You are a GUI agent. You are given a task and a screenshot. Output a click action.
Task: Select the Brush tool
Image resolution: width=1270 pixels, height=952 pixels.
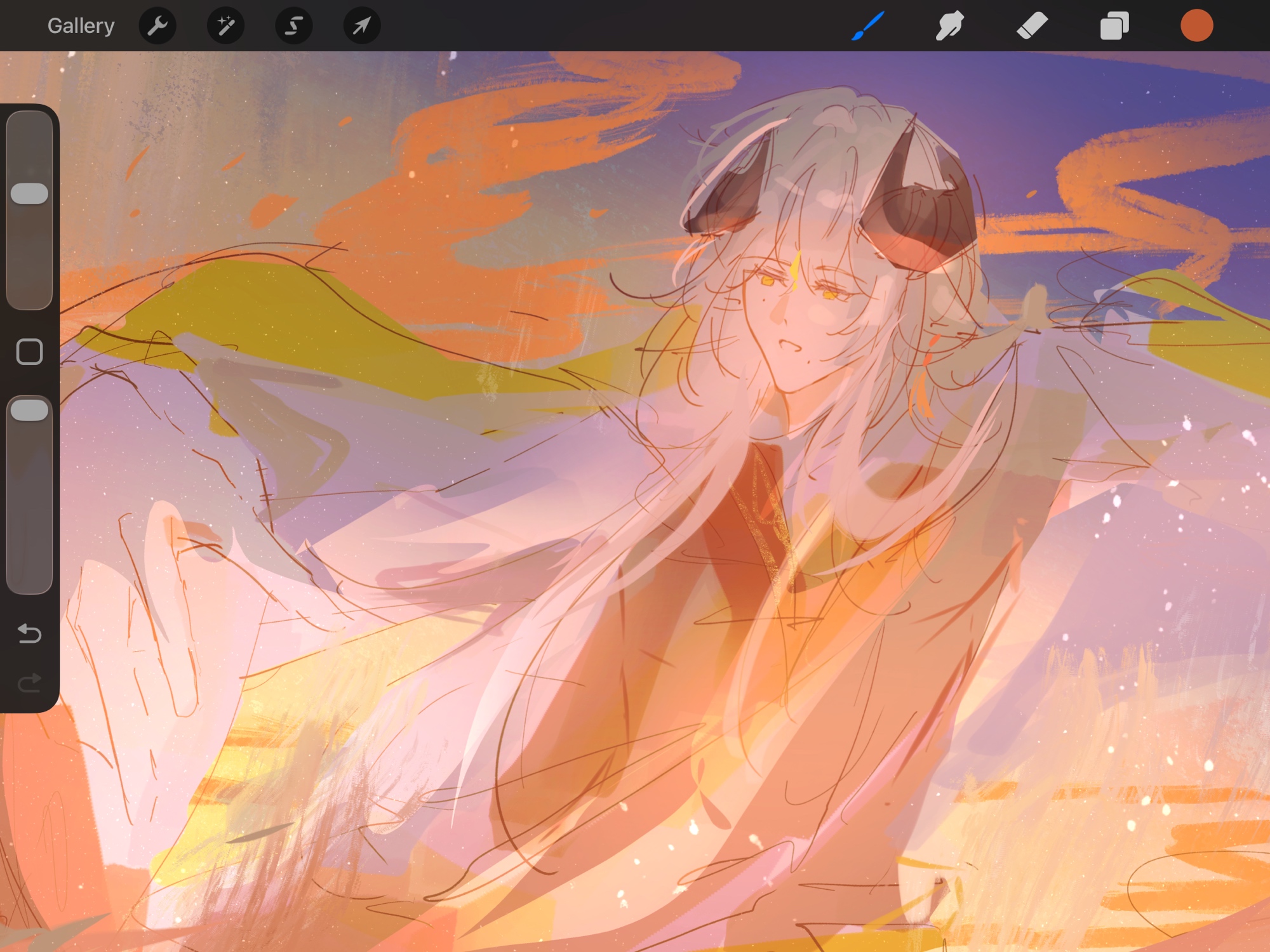coord(867,26)
